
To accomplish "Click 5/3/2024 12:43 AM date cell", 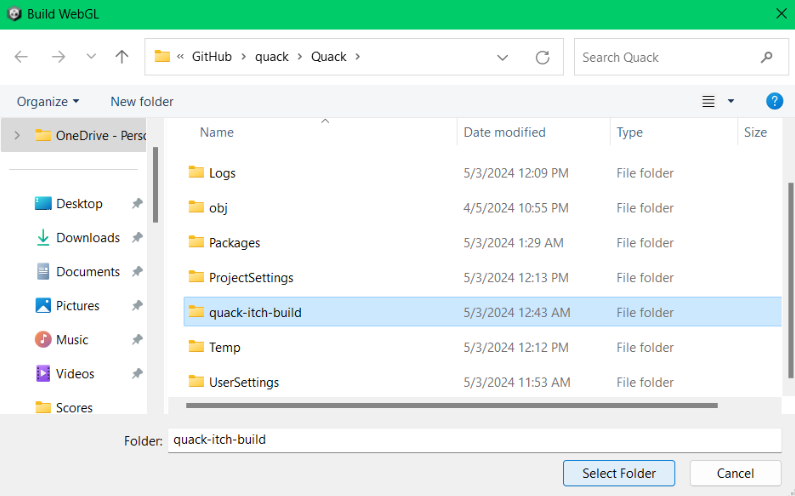I will click(517, 312).
